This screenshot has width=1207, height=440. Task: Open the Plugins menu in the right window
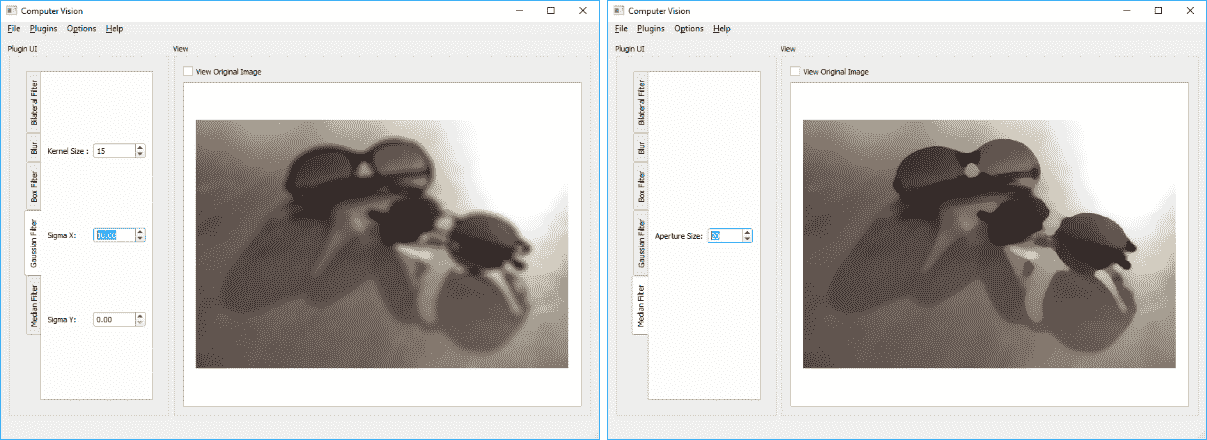[x=650, y=28]
